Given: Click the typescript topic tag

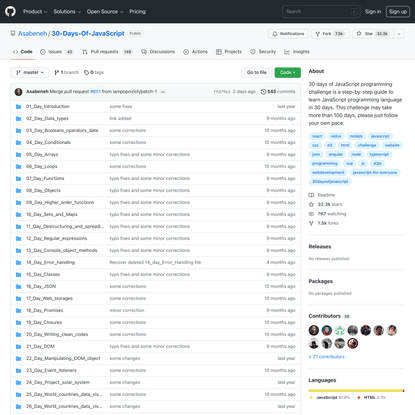Looking at the screenshot, I should point(379,154).
